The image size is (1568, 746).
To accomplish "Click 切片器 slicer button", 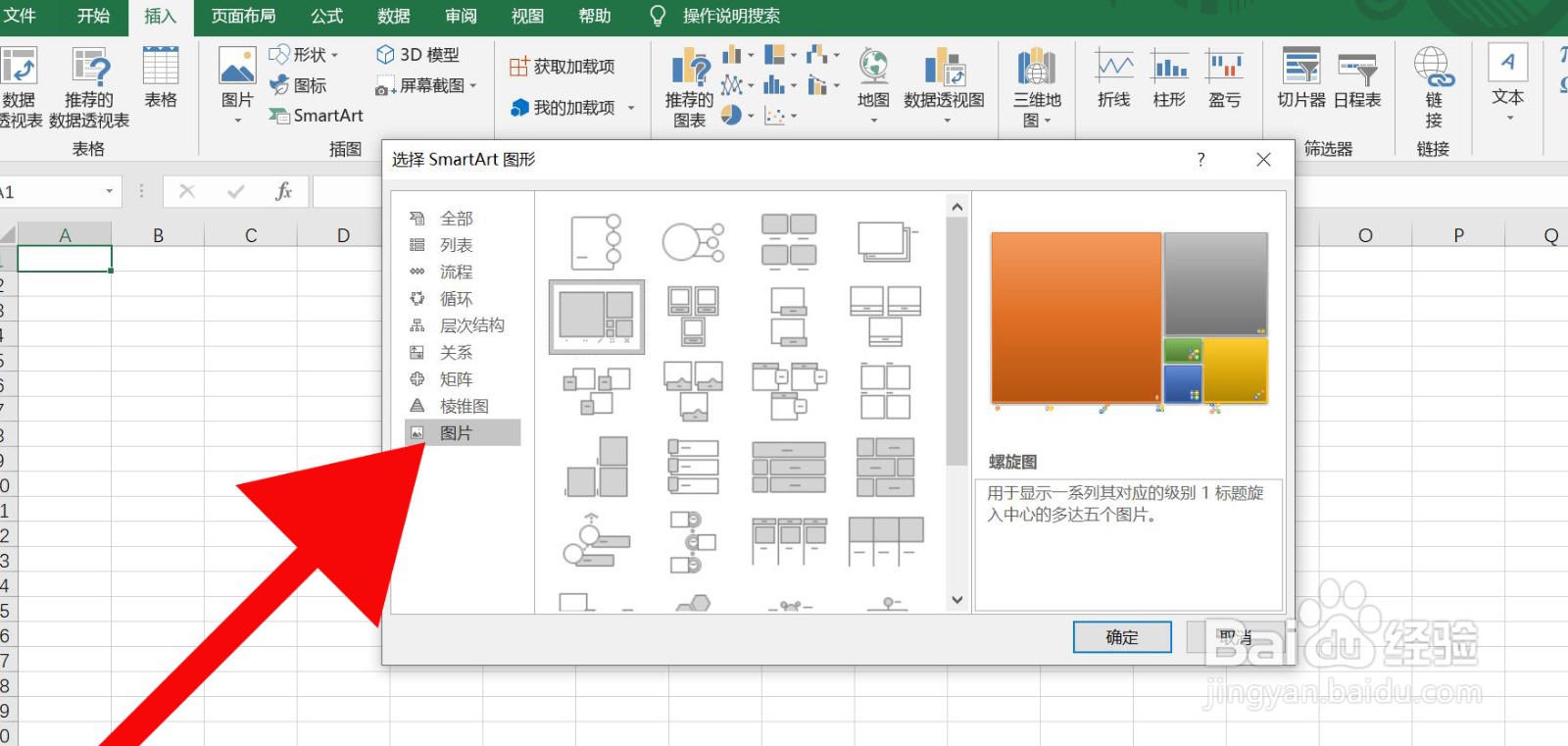I will click(x=1301, y=78).
